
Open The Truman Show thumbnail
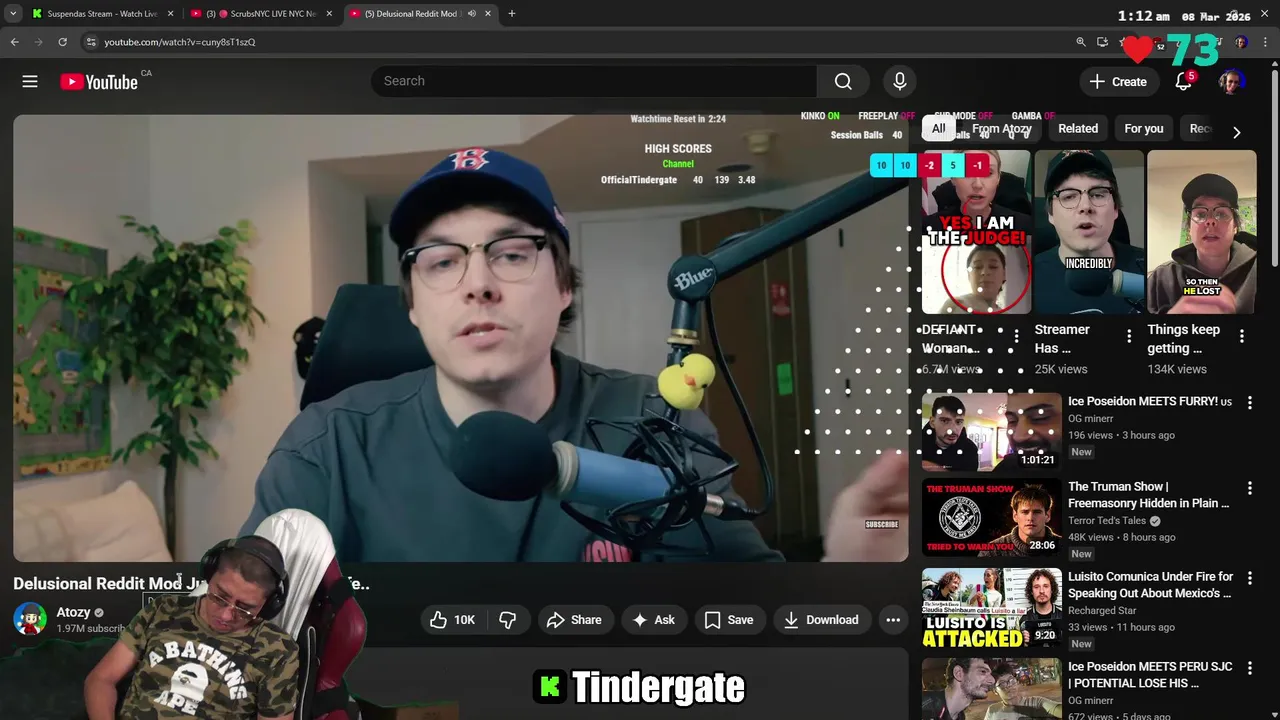click(x=991, y=517)
